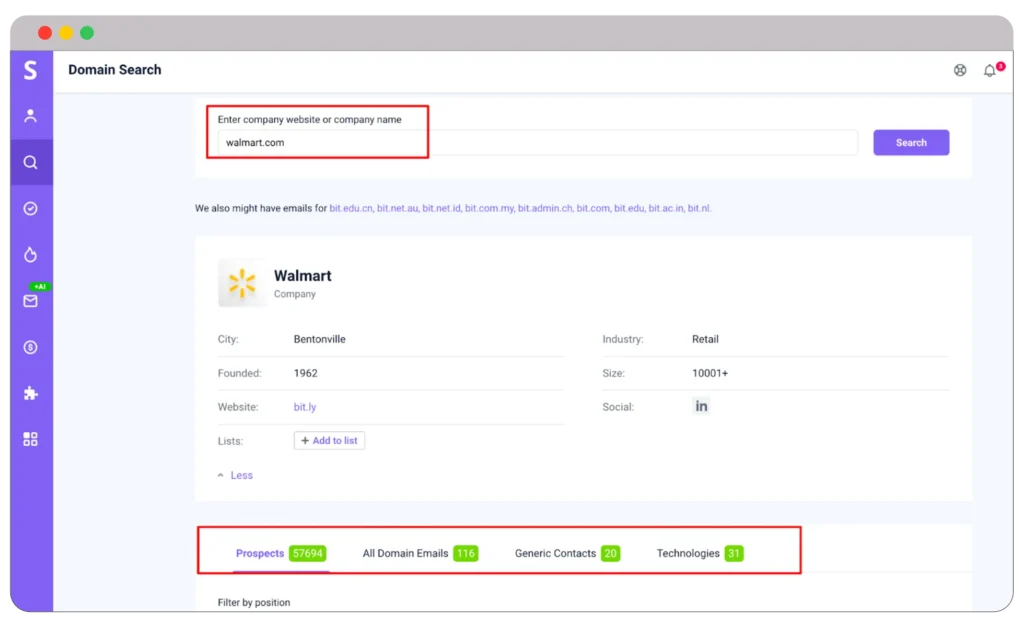
Task: Open the apps grid icon at sidebar bottom
Action: [30, 438]
